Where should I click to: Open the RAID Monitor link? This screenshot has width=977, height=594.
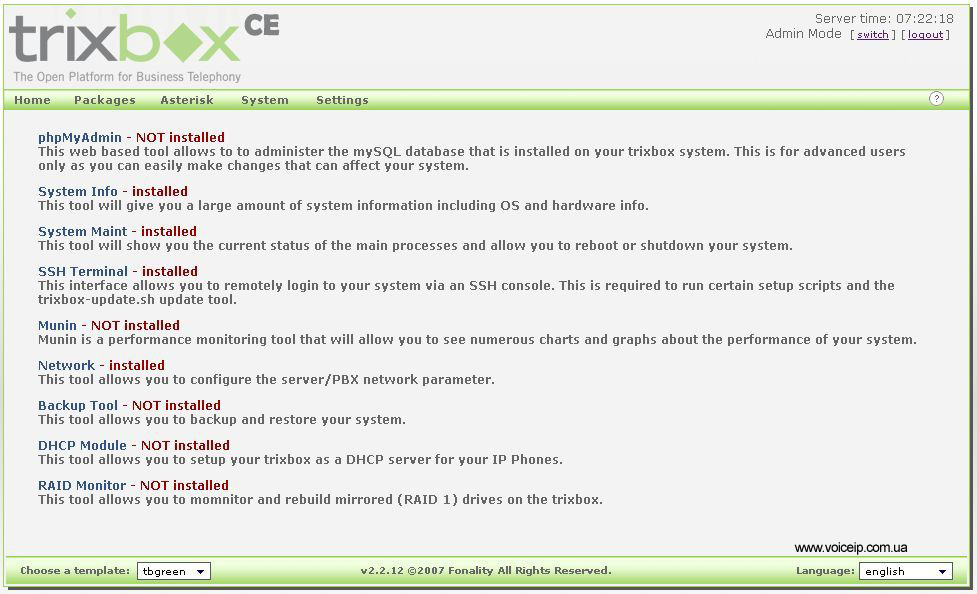click(x=82, y=485)
